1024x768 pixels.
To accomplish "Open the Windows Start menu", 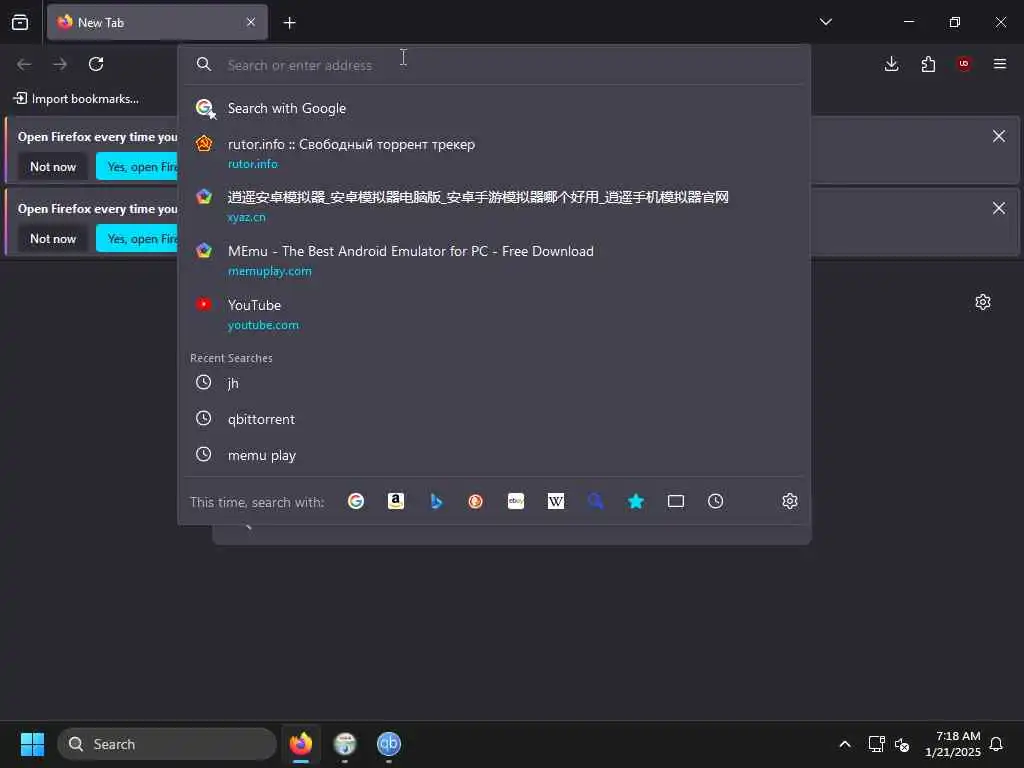I will (x=32, y=744).
